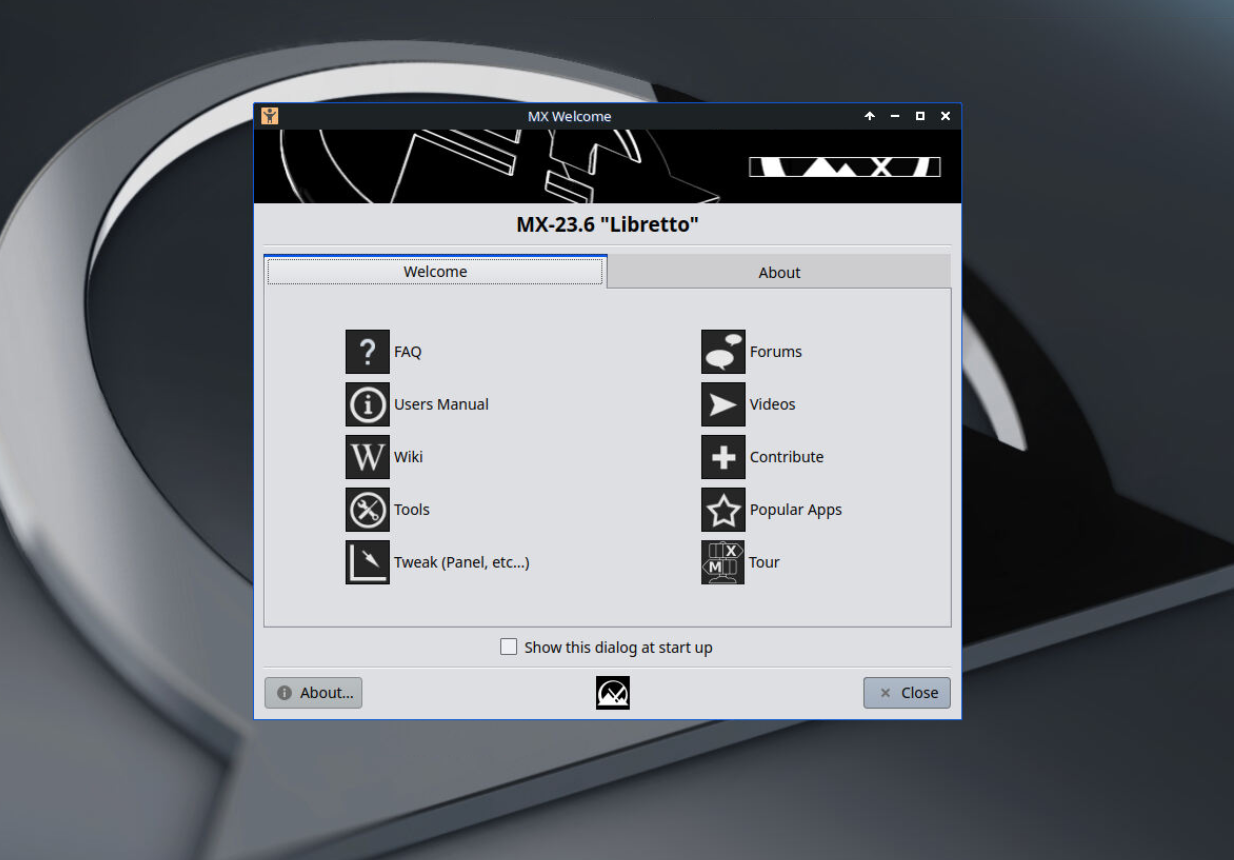Switch to the About tab
The image size is (1234, 860).
779,271
